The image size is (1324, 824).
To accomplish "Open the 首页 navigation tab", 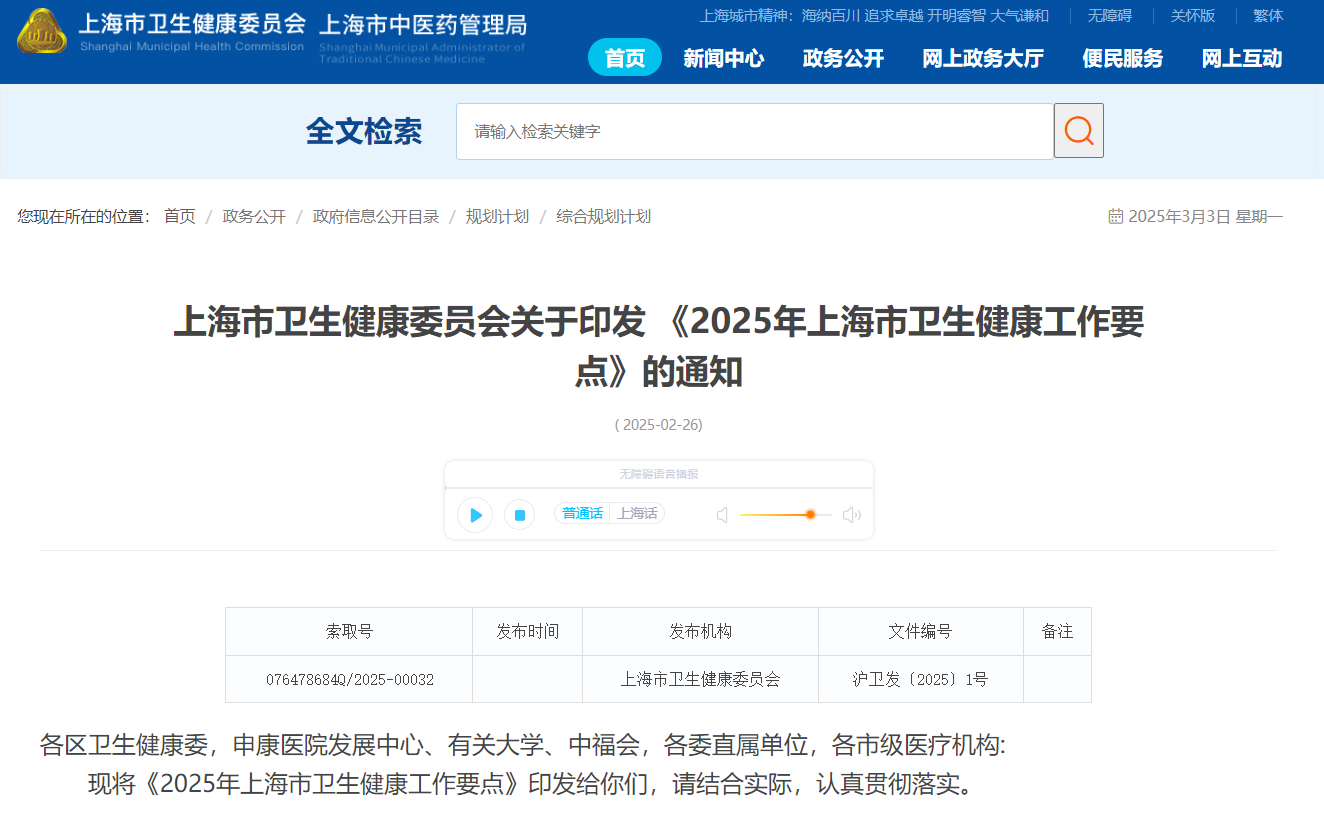I will pos(625,58).
